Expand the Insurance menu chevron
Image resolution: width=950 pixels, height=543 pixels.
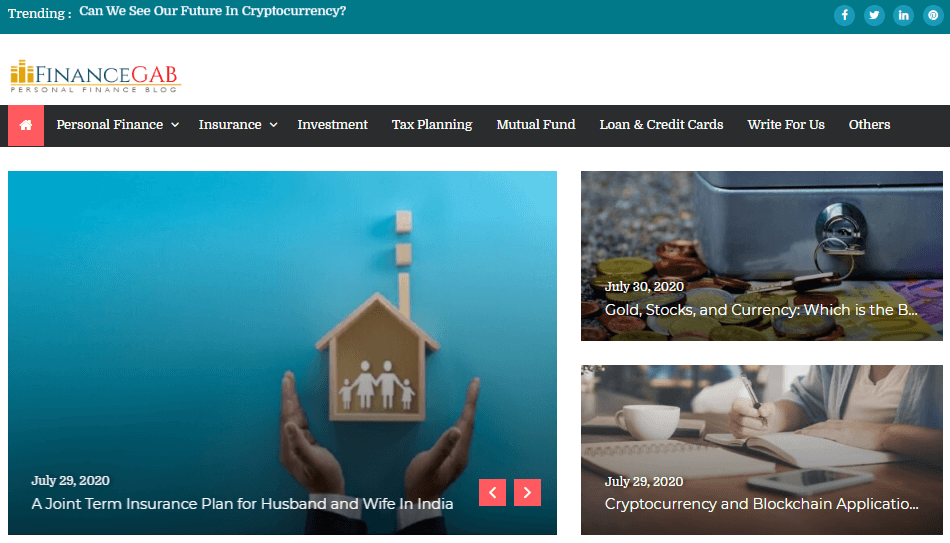pos(273,125)
